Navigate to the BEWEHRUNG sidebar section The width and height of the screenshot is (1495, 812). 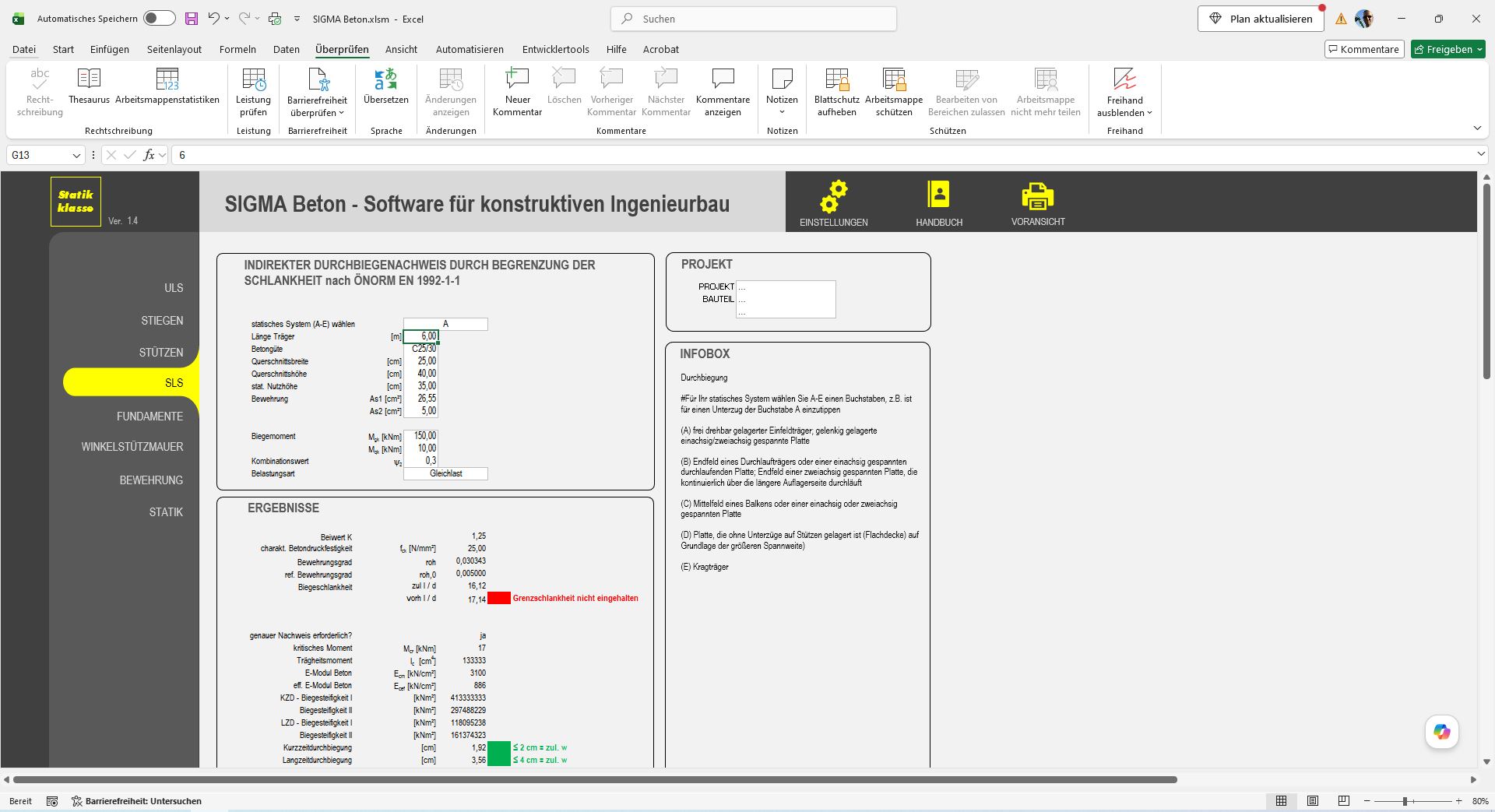coord(151,480)
